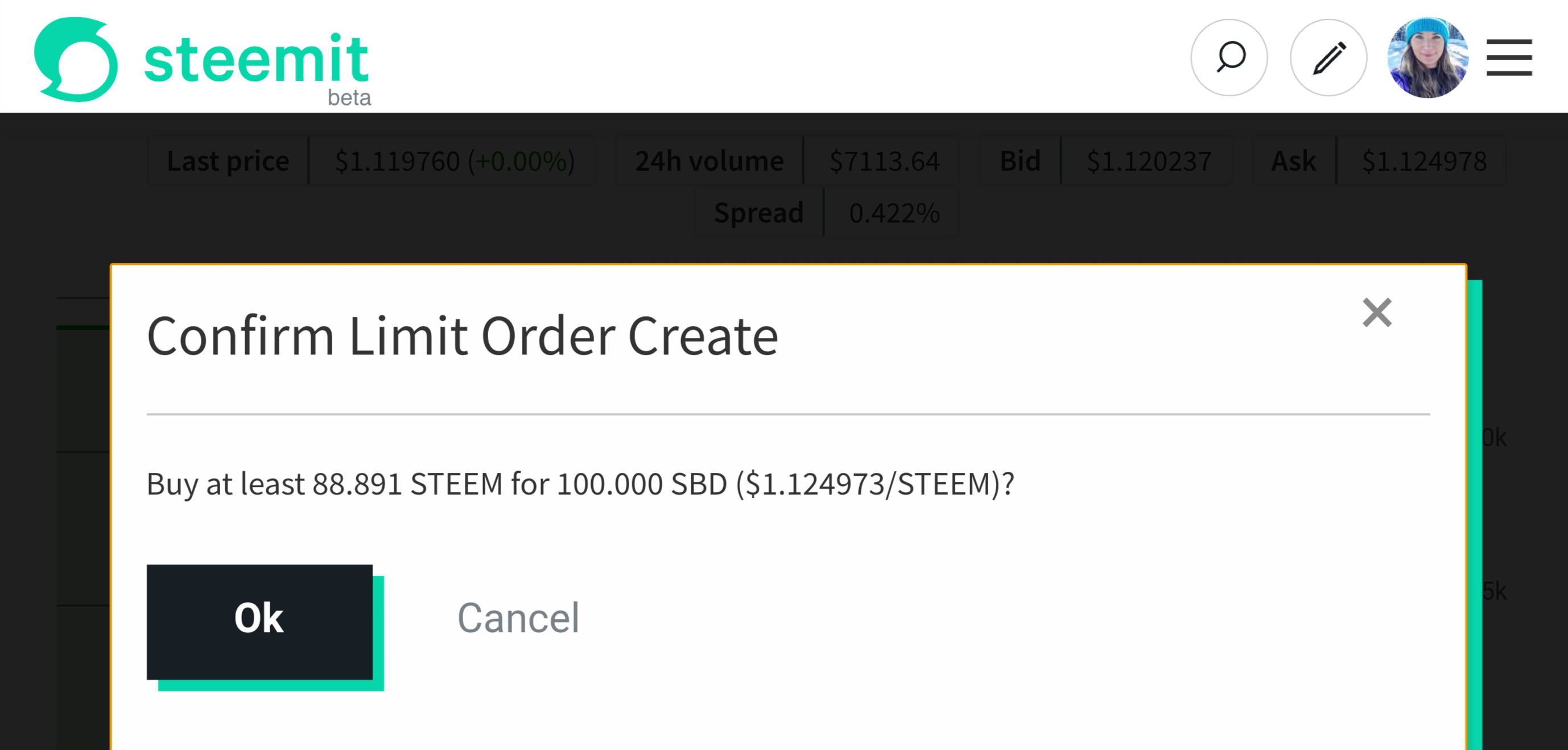Image resolution: width=1568 pixels, height=750 pixels.
Task: Open the search magnifier icon
Action: tap(1229, 58)
